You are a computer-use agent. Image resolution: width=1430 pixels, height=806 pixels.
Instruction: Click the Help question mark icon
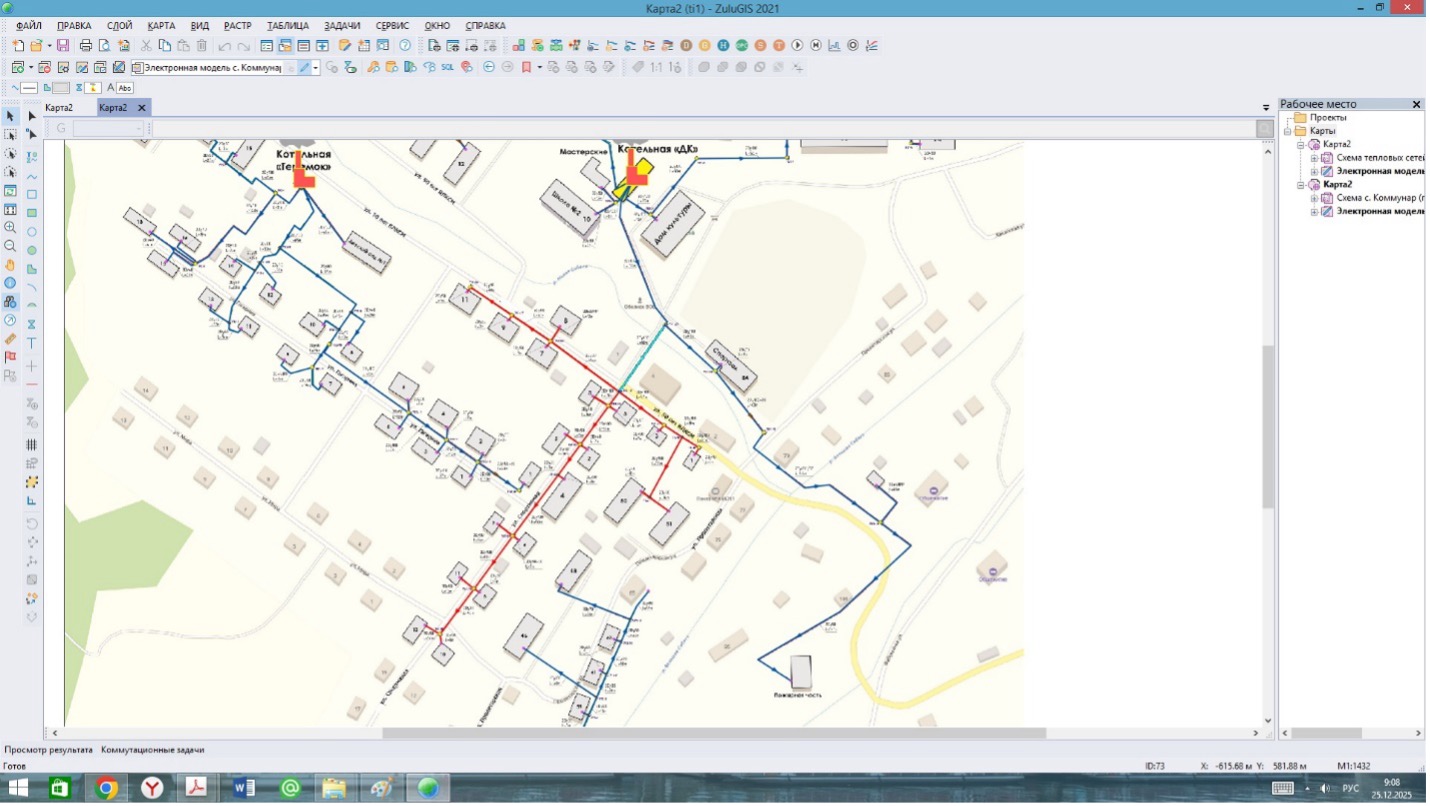405,45
